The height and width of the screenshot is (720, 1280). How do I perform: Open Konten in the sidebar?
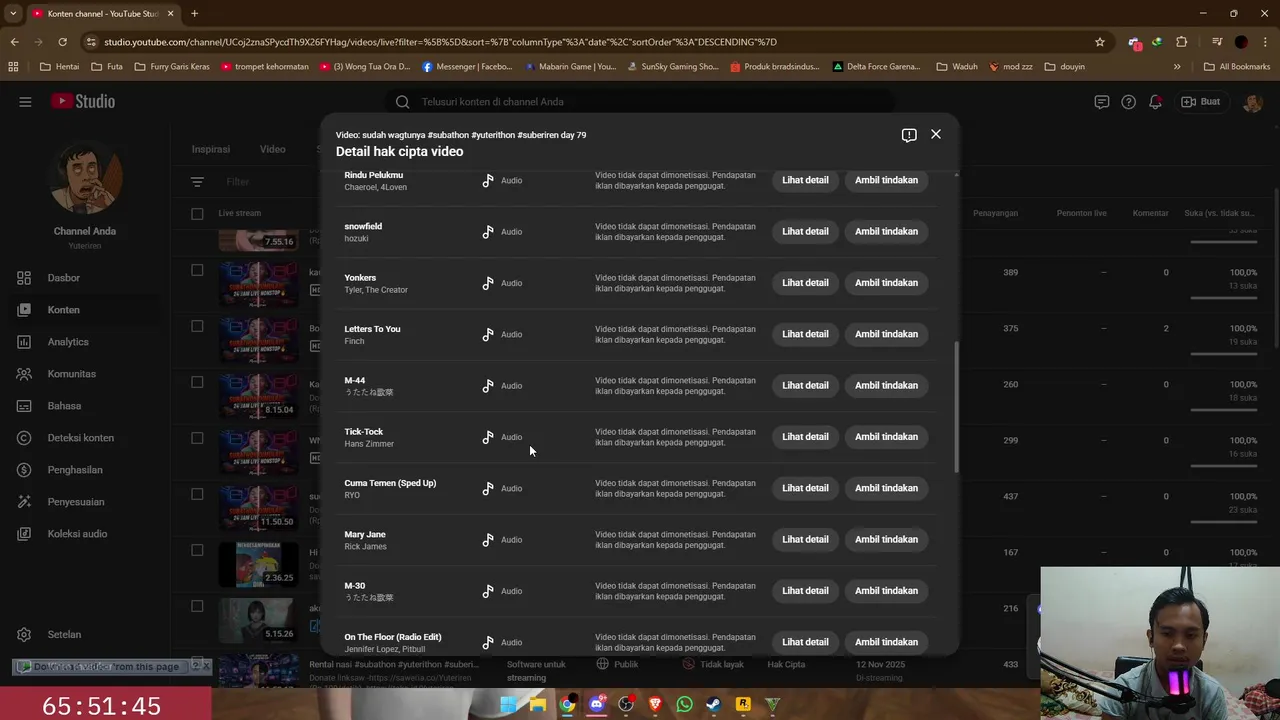pos(63,310)
